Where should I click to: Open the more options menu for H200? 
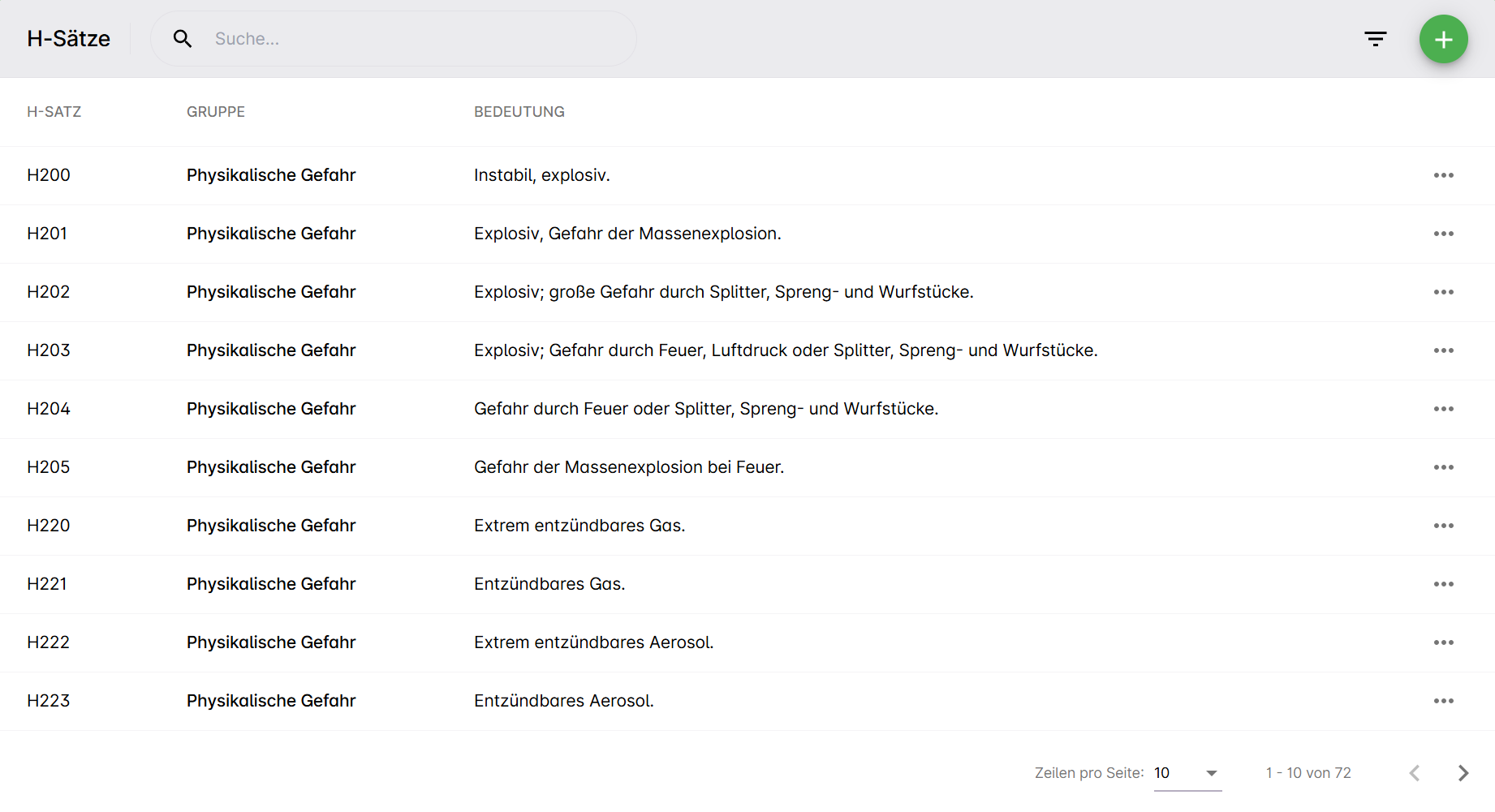pyautogui.click(x=1443, y=175)
